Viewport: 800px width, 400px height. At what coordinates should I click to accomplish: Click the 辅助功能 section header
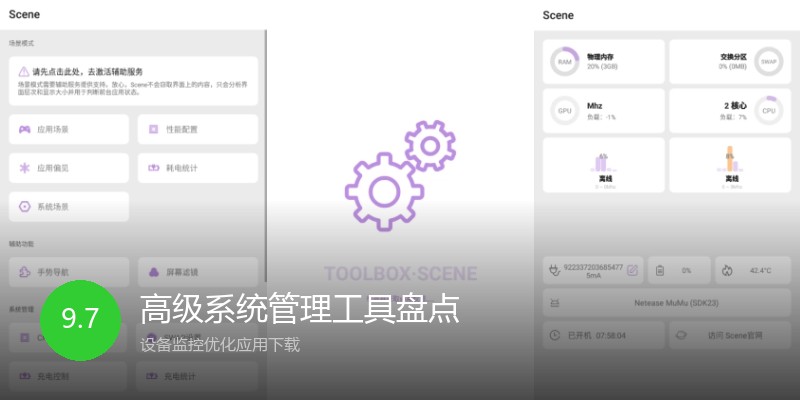coord(21,244)
